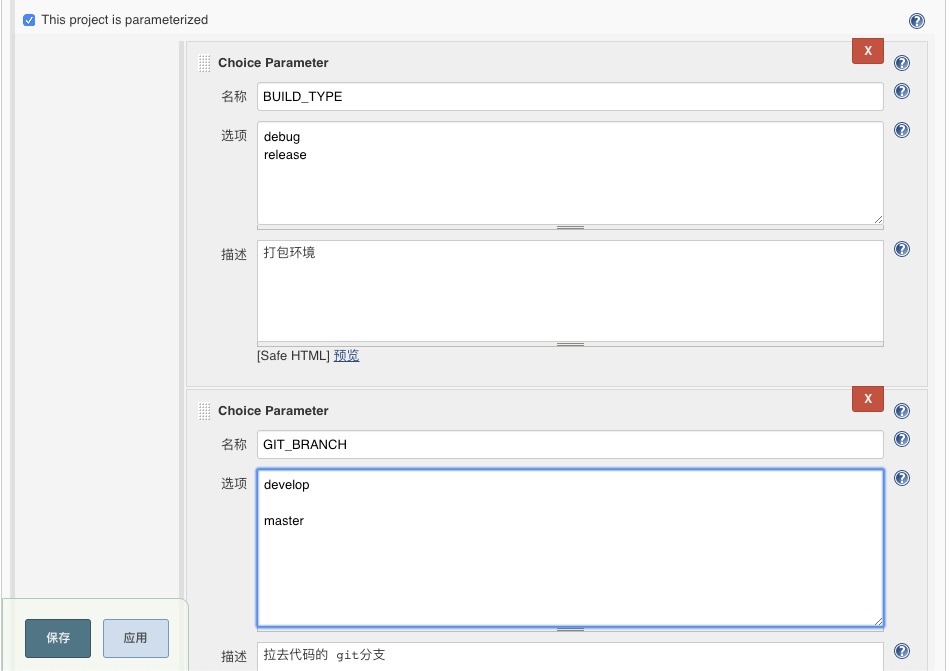
Task: Grab drag handle of first Choice Parameter
Action: (x=204, y=63)
